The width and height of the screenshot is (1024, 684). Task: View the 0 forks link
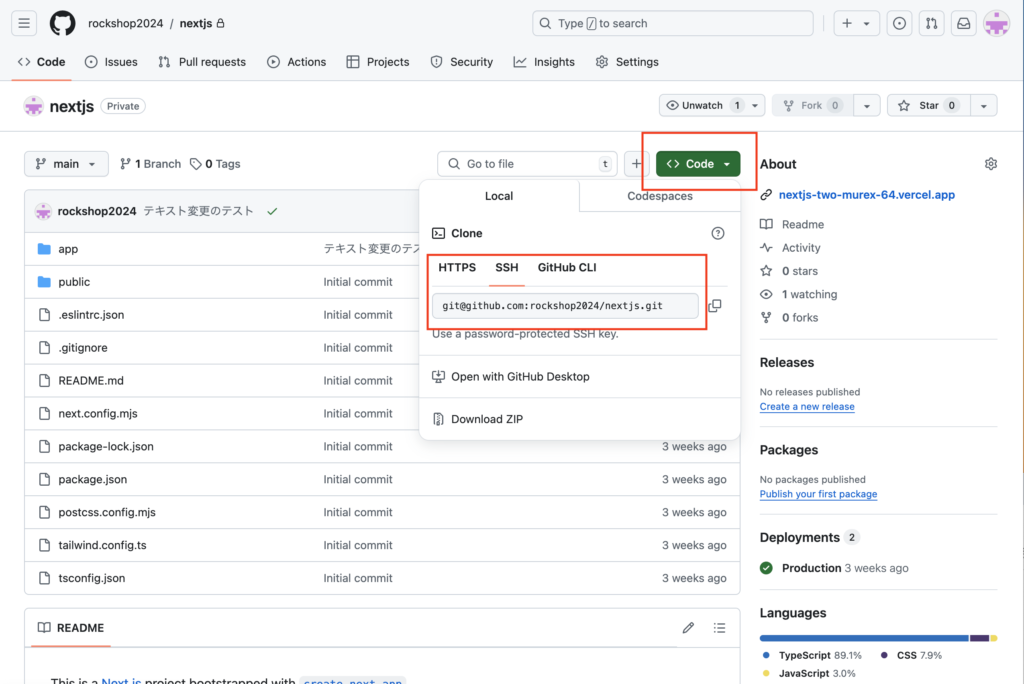click(x=799, y=318)
